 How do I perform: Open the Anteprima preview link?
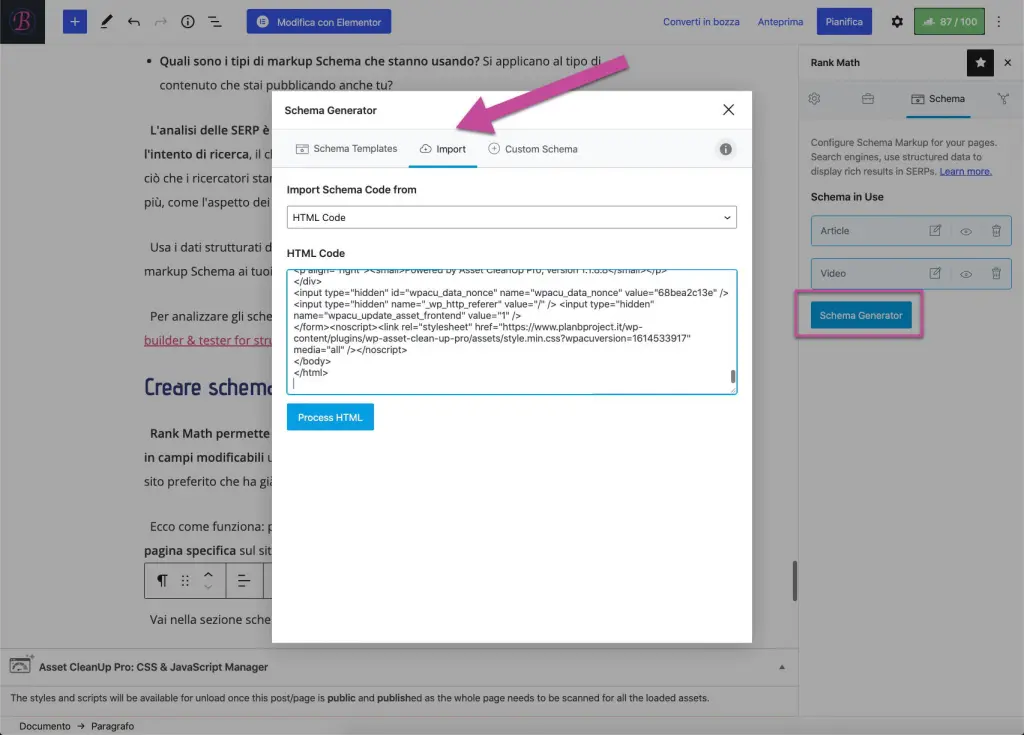[780, 22]
